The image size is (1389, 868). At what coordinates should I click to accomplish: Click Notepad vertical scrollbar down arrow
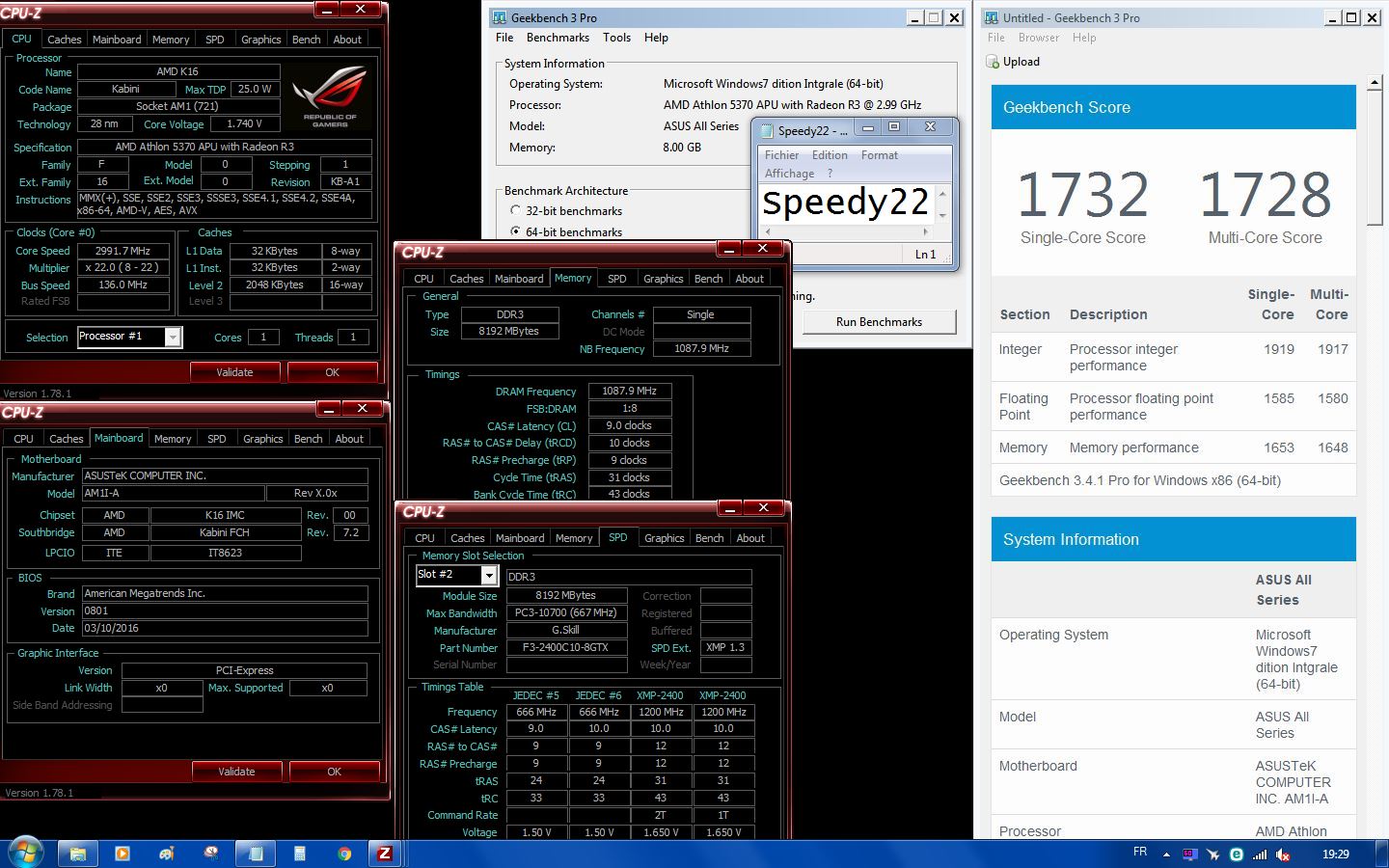(x=942, y=215)
